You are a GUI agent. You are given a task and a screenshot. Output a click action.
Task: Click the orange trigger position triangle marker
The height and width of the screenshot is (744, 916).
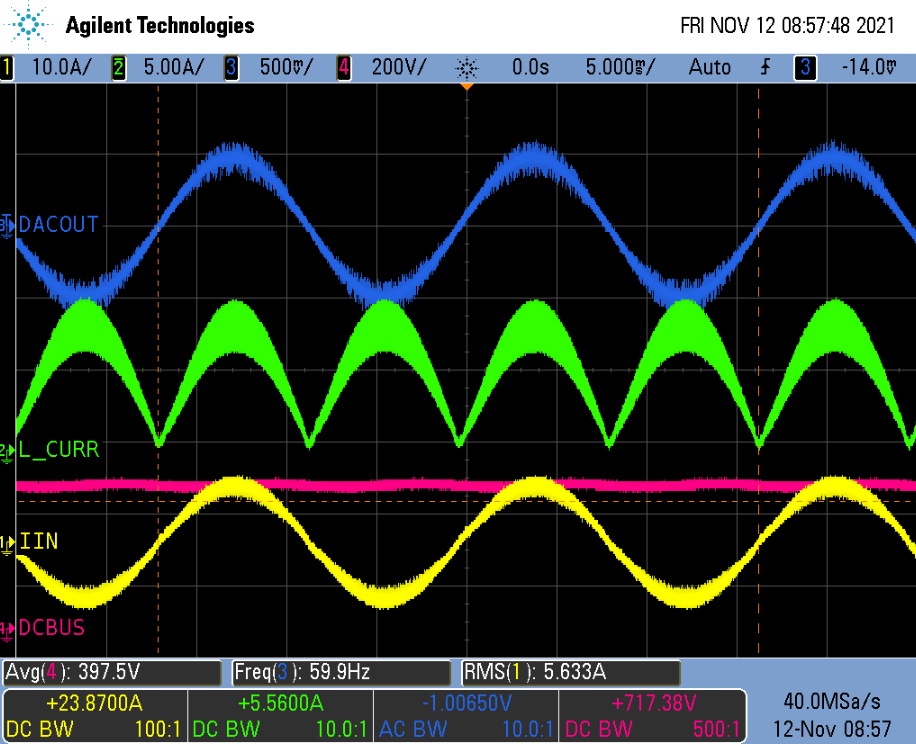point(466,87)
